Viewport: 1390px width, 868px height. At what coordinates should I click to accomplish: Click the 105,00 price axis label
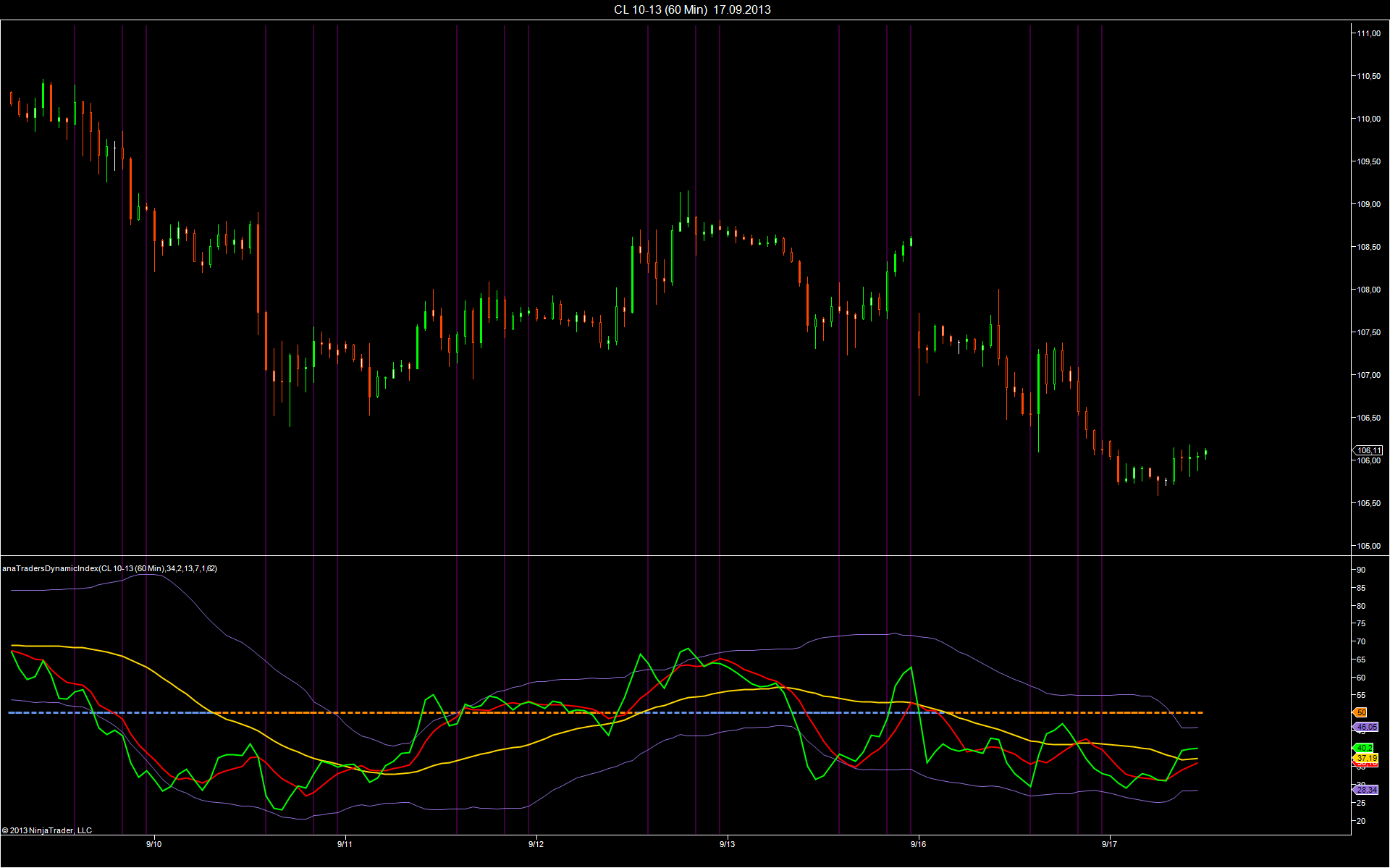(1368, 546)
